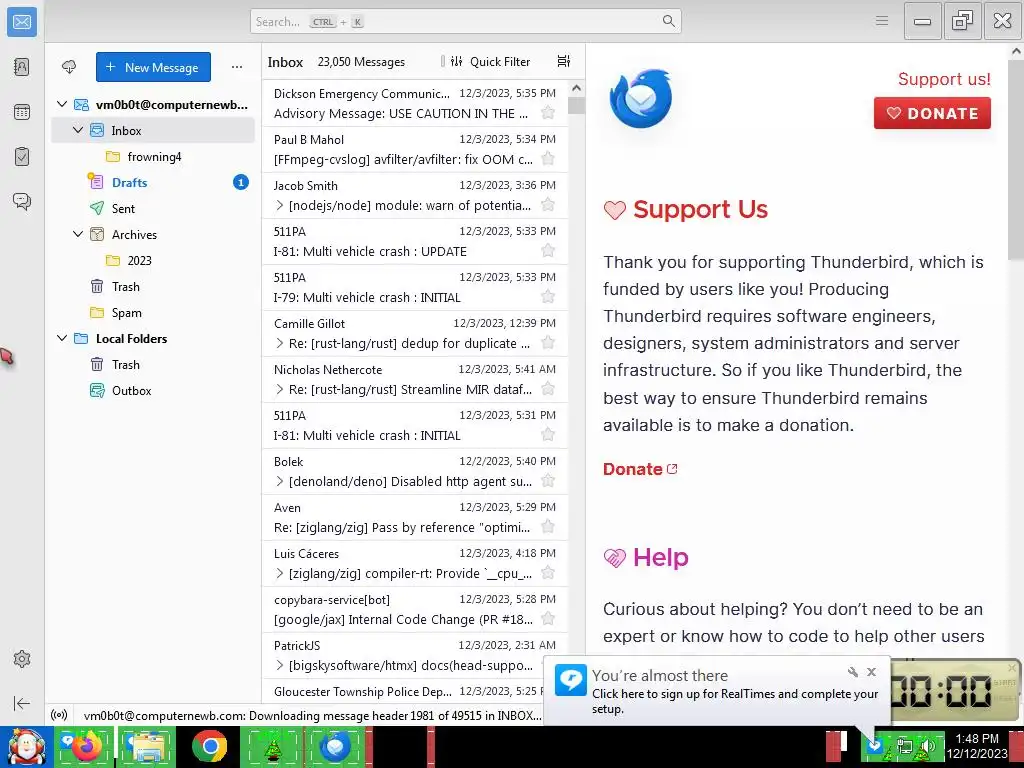Star the Camille Gillot message
The image size is (1024, 768).
548,343
